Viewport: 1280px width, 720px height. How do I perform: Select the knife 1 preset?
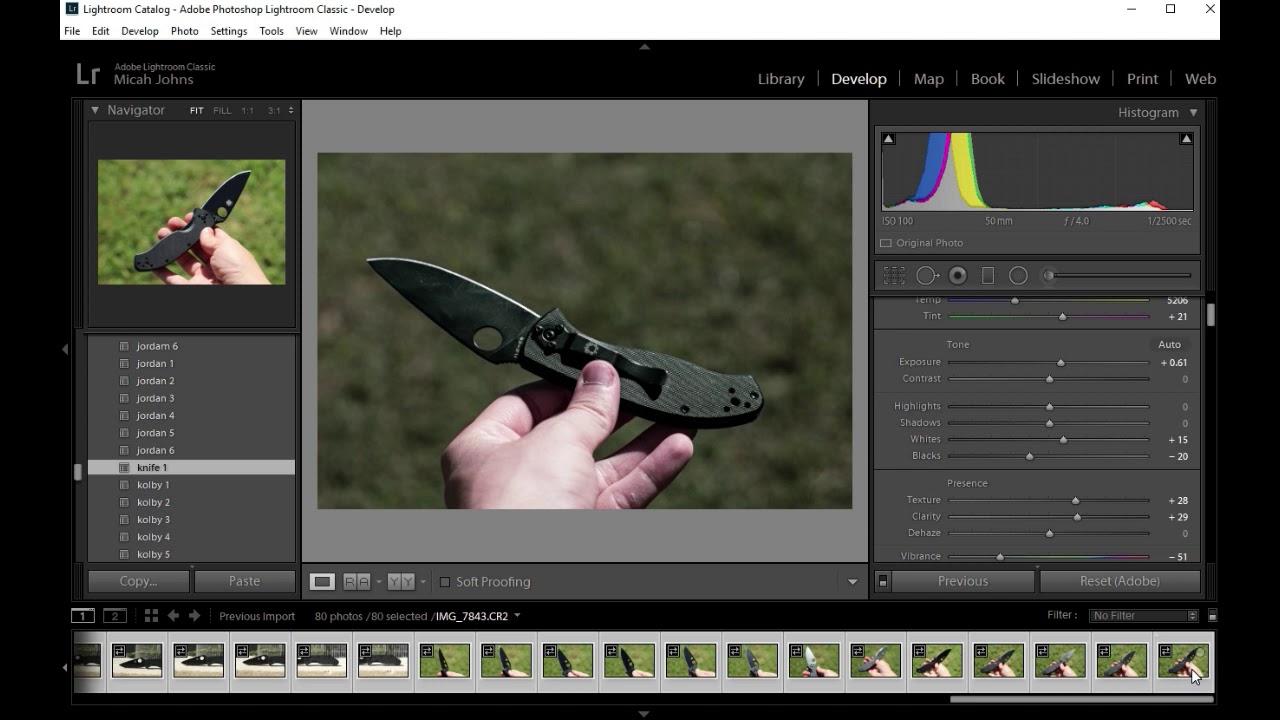click(191, 468)
